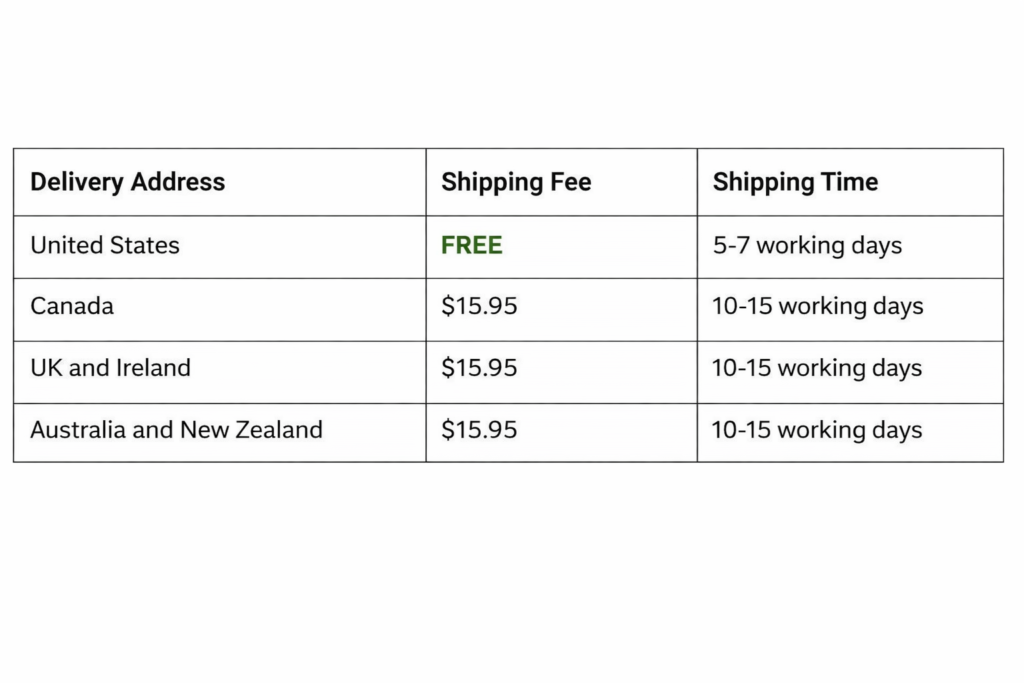
Task: Click the Canada delivery address cell
Action: (72, 306)
